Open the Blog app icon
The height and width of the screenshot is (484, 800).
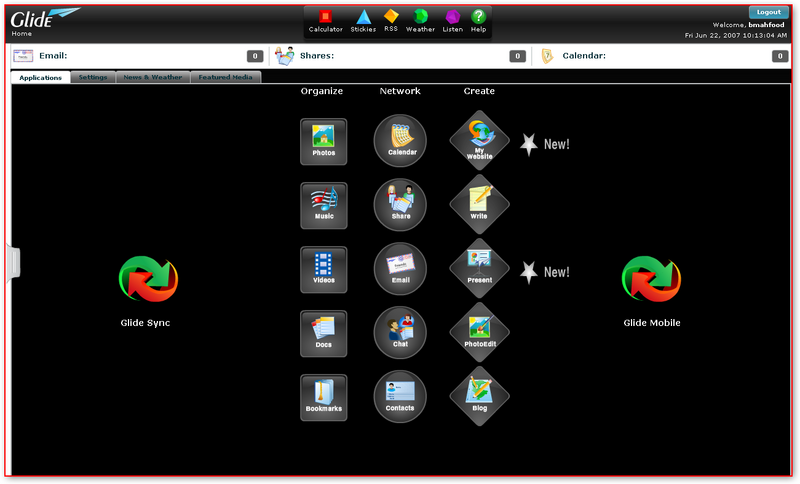(x=480, y=396)
